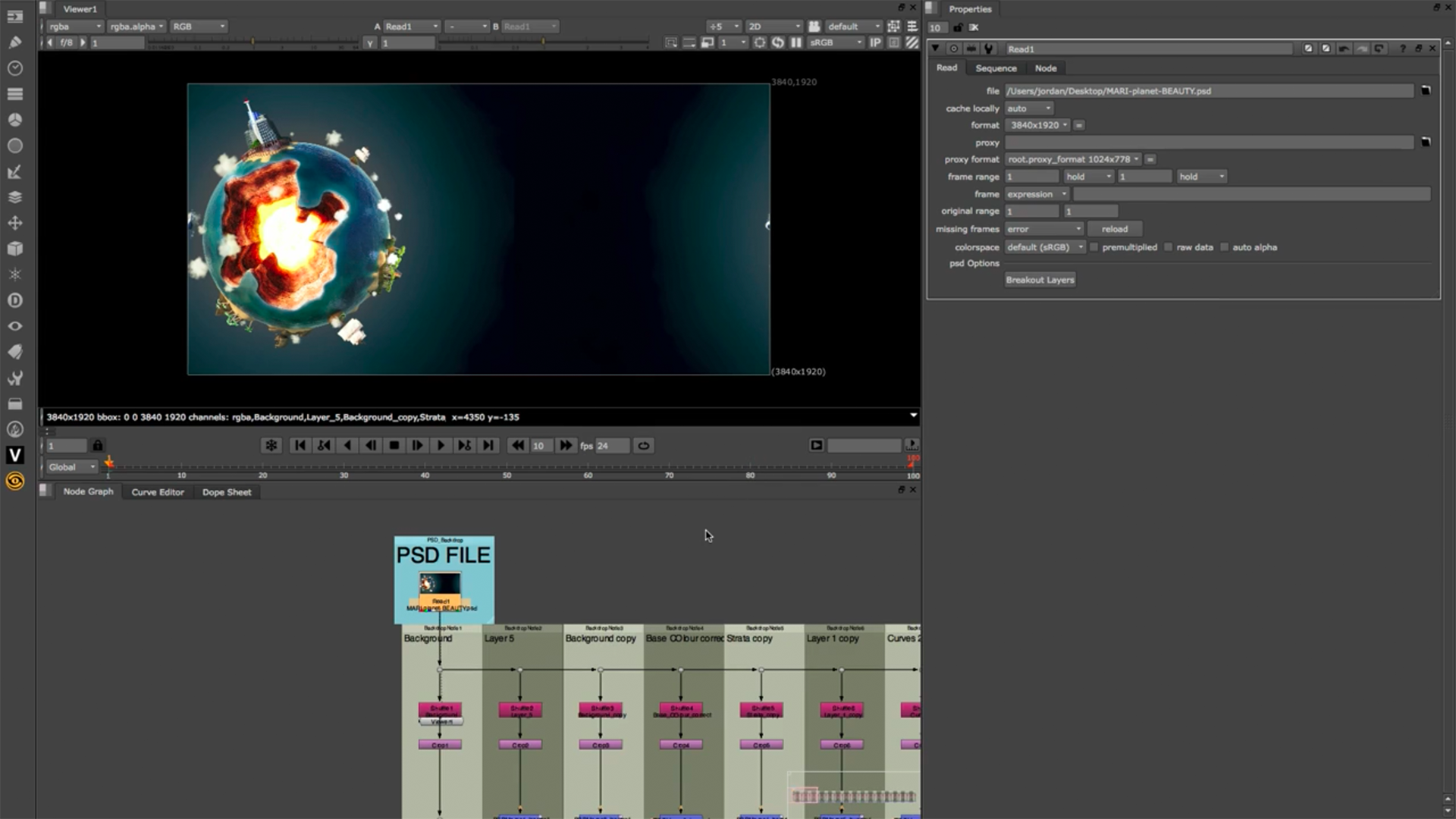This screenshot has width=1456, height=819.
Task: Click the frame range lock icon
Action: 98,446
